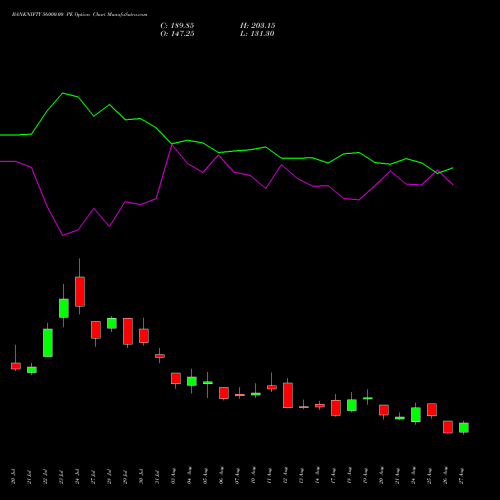Click the 03 Aug date label
The width and height of the screenshot is (500, 500).
173,476
